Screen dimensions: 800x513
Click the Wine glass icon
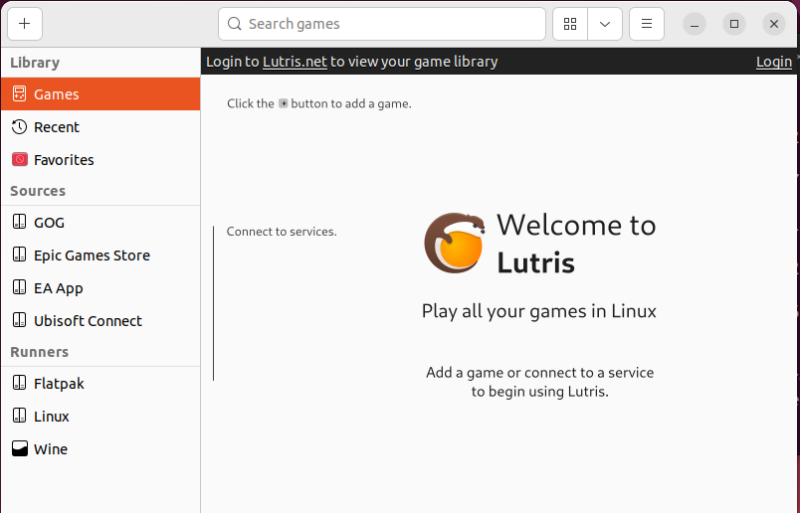point(19,449)
